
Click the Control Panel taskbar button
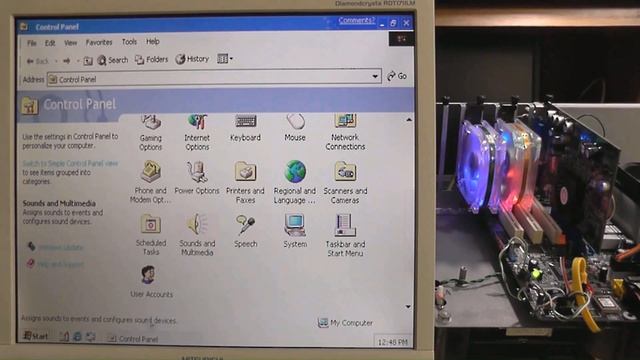(x=133, y=338)
